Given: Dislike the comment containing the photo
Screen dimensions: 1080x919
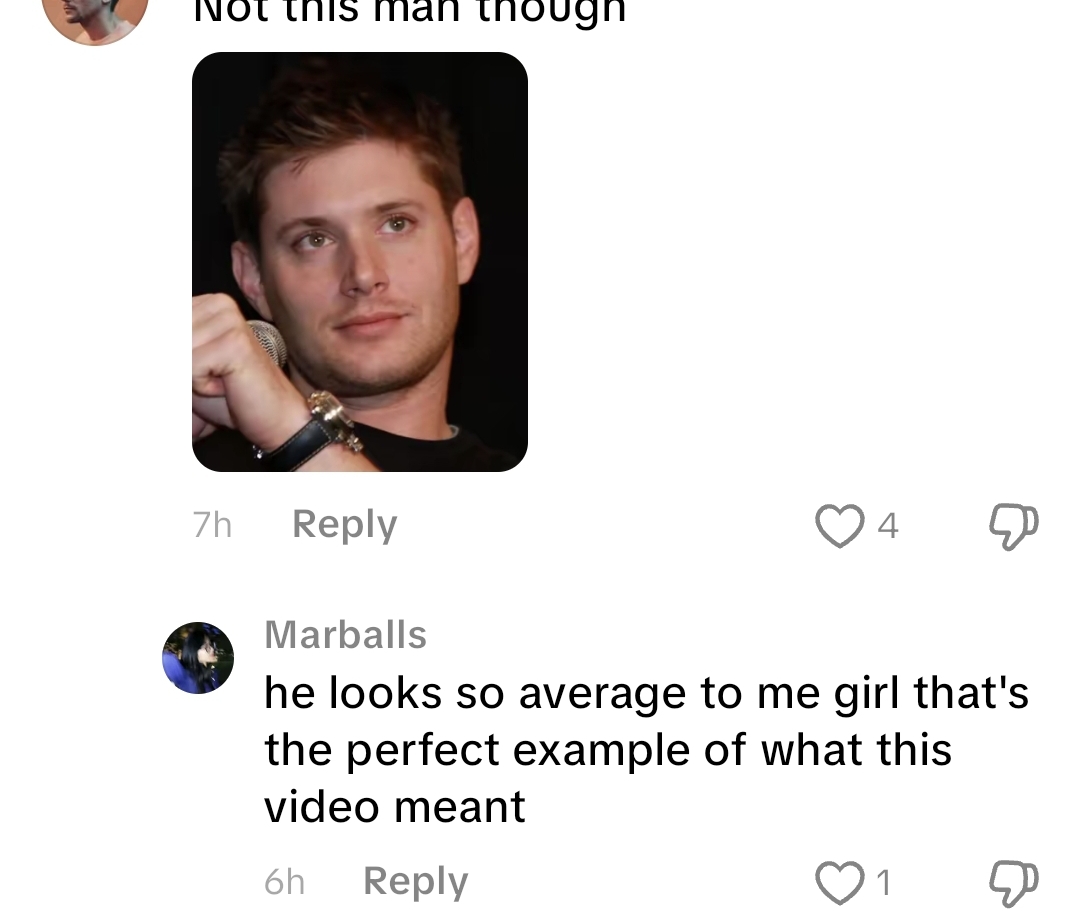Looking at the screenshot, I should pyautogui.click(x=1014, y=527).
